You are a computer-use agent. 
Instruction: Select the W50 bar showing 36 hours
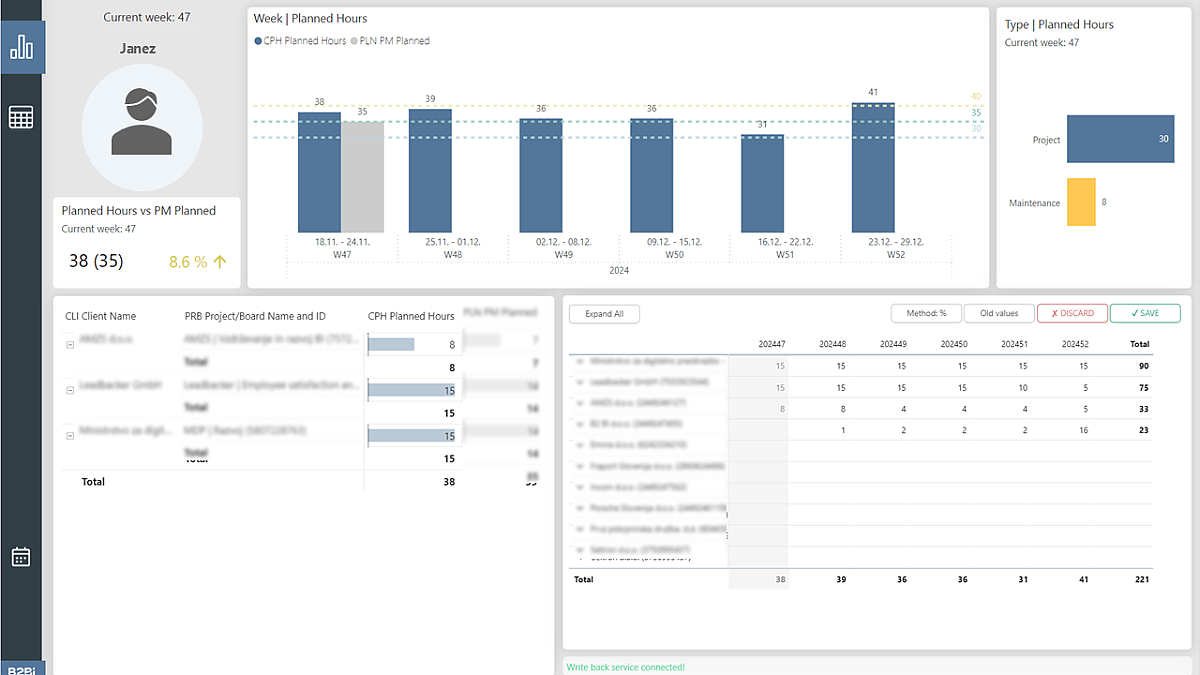tap(652, 175)
